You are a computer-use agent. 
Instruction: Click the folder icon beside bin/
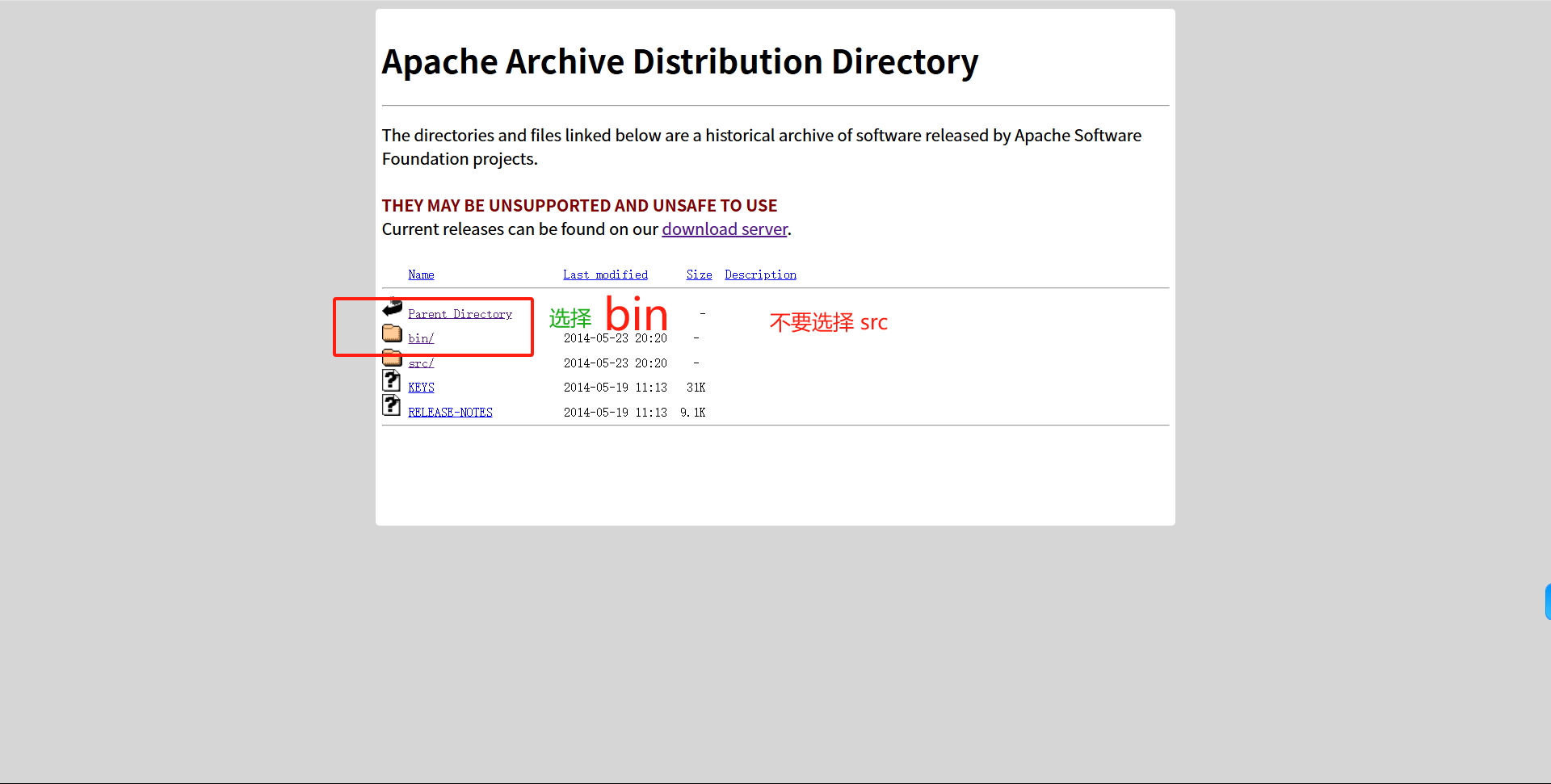393,333
